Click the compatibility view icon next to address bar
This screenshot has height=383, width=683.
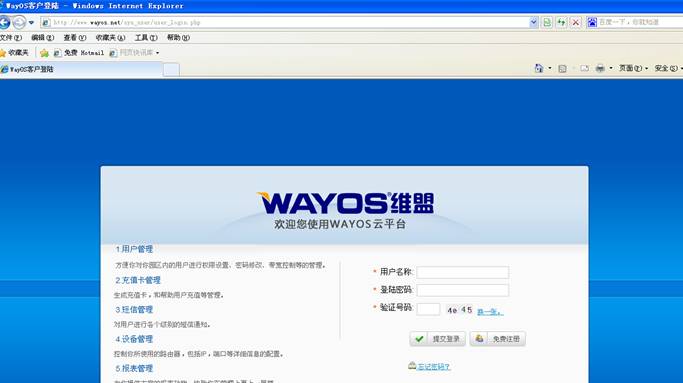click(x=547, y=22)
